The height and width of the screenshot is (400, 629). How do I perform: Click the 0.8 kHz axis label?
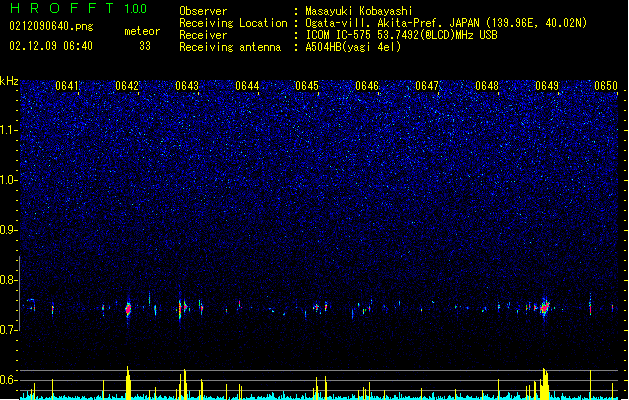click(x=8, y=280)
